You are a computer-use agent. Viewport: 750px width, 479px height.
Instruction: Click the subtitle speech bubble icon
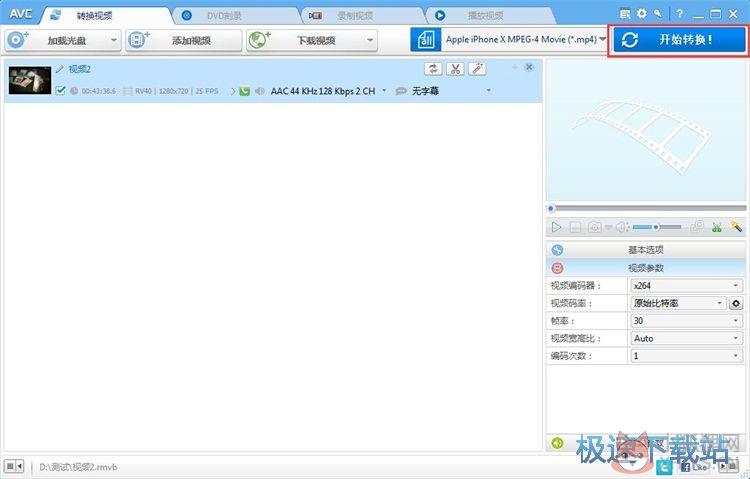[401, 91]
